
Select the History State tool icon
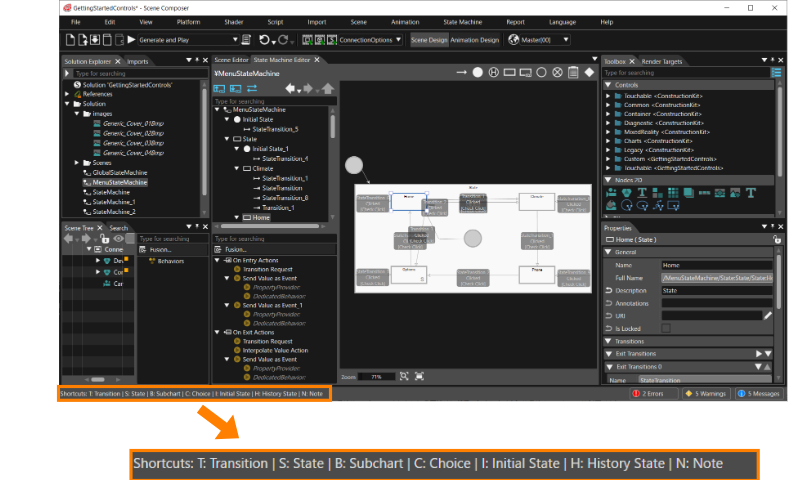pos(494,73)
